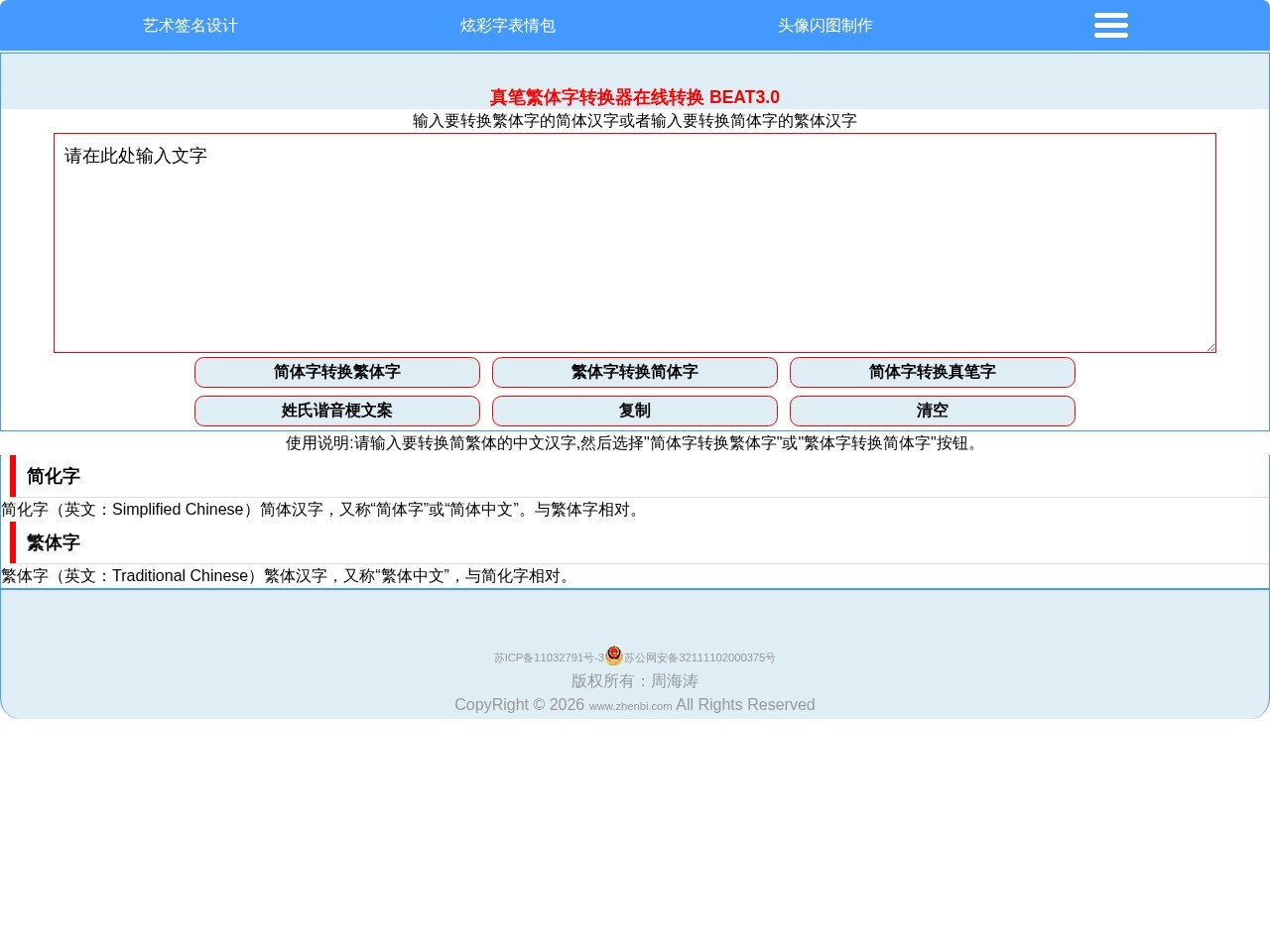
Task: Click the page title 真笔繁体字转换器在线转换 BEAT3.0
Action: (634, 97)
